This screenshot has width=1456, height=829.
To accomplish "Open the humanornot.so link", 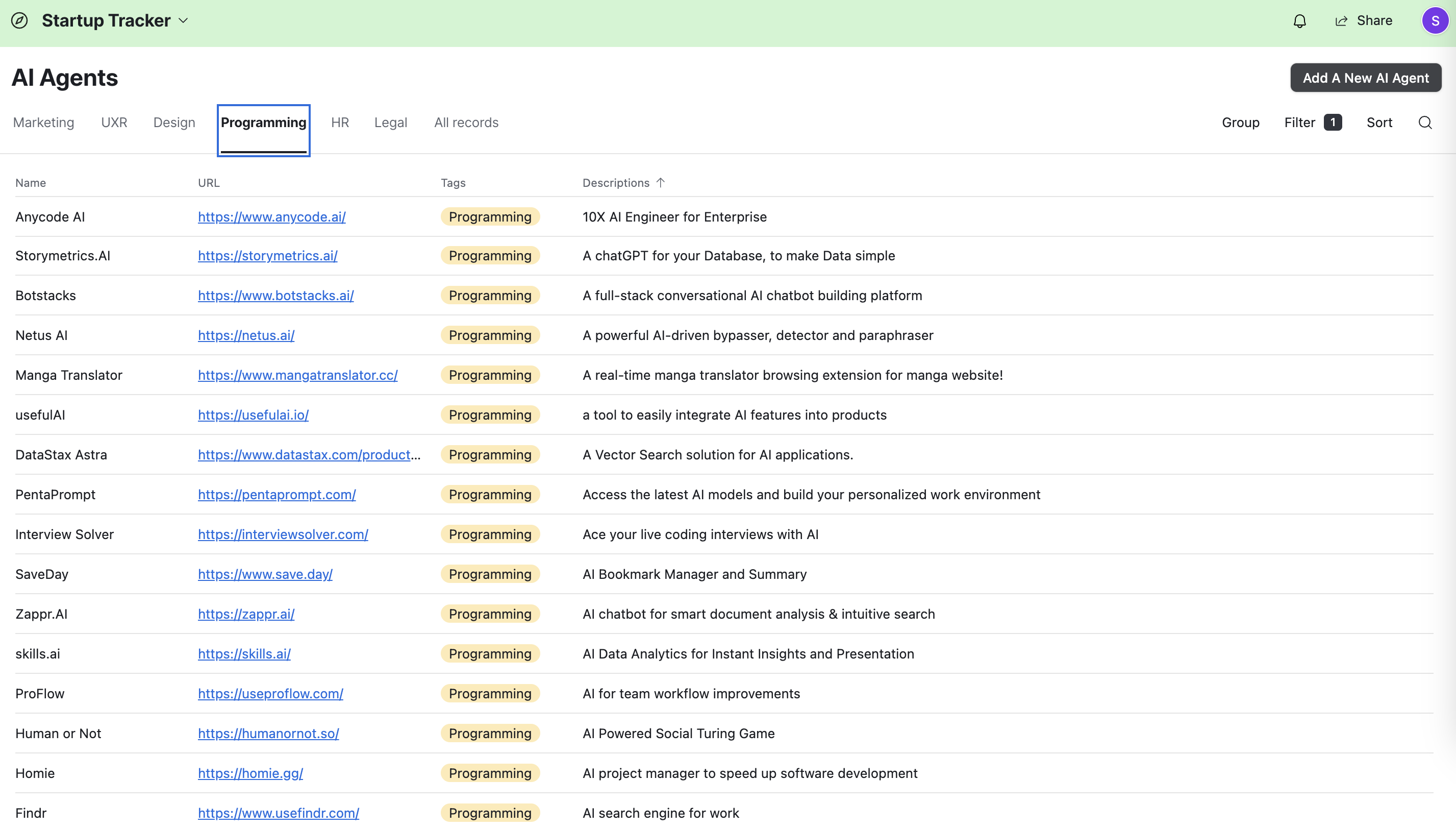I will [268, 734].
